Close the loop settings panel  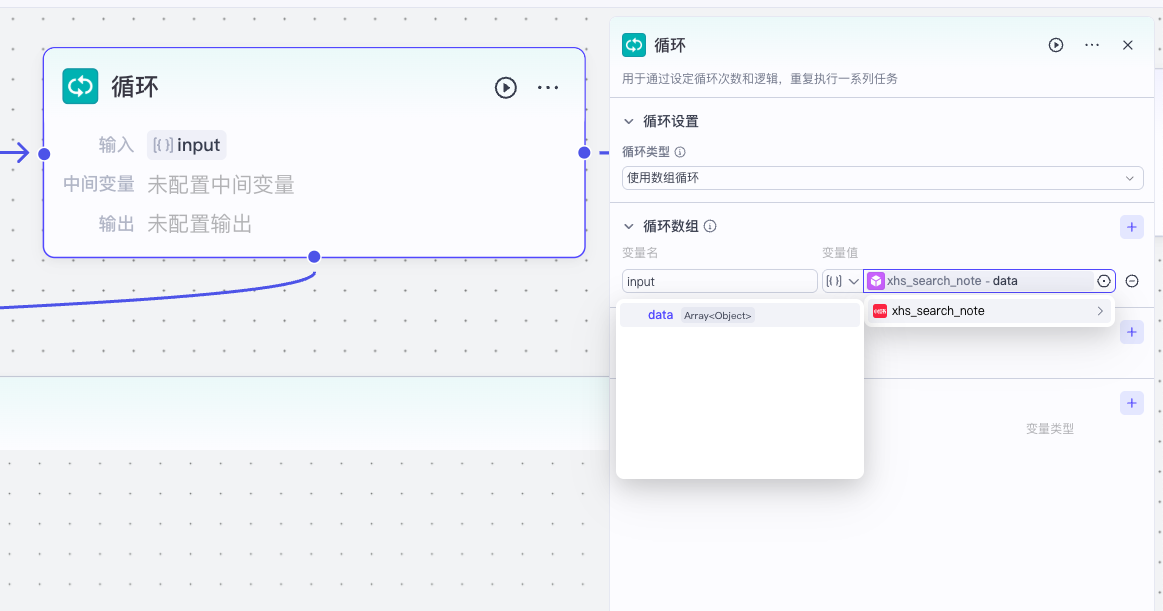coord(1127,45)
